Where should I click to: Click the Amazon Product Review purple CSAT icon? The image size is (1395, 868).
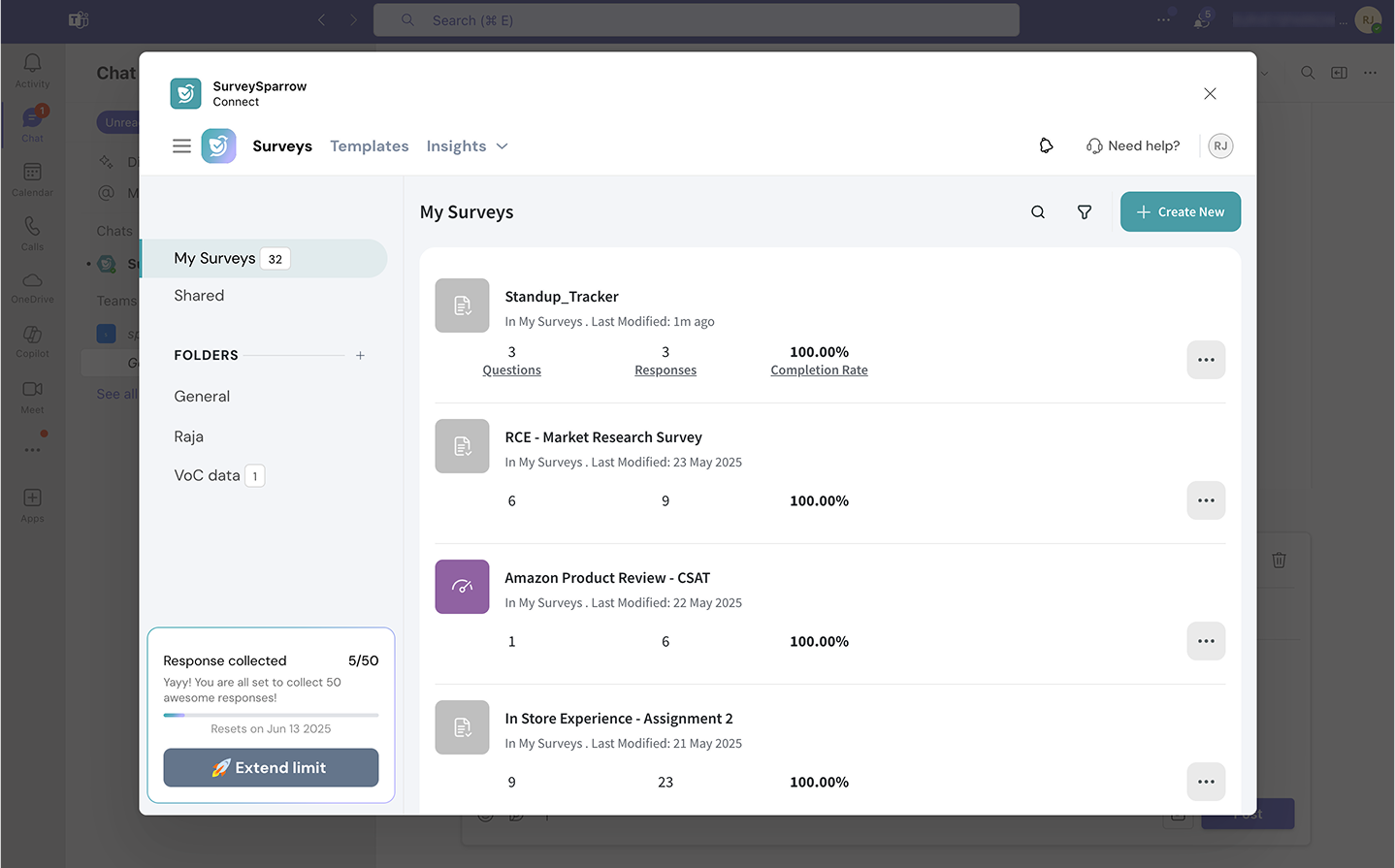click(x=462, y=587)
